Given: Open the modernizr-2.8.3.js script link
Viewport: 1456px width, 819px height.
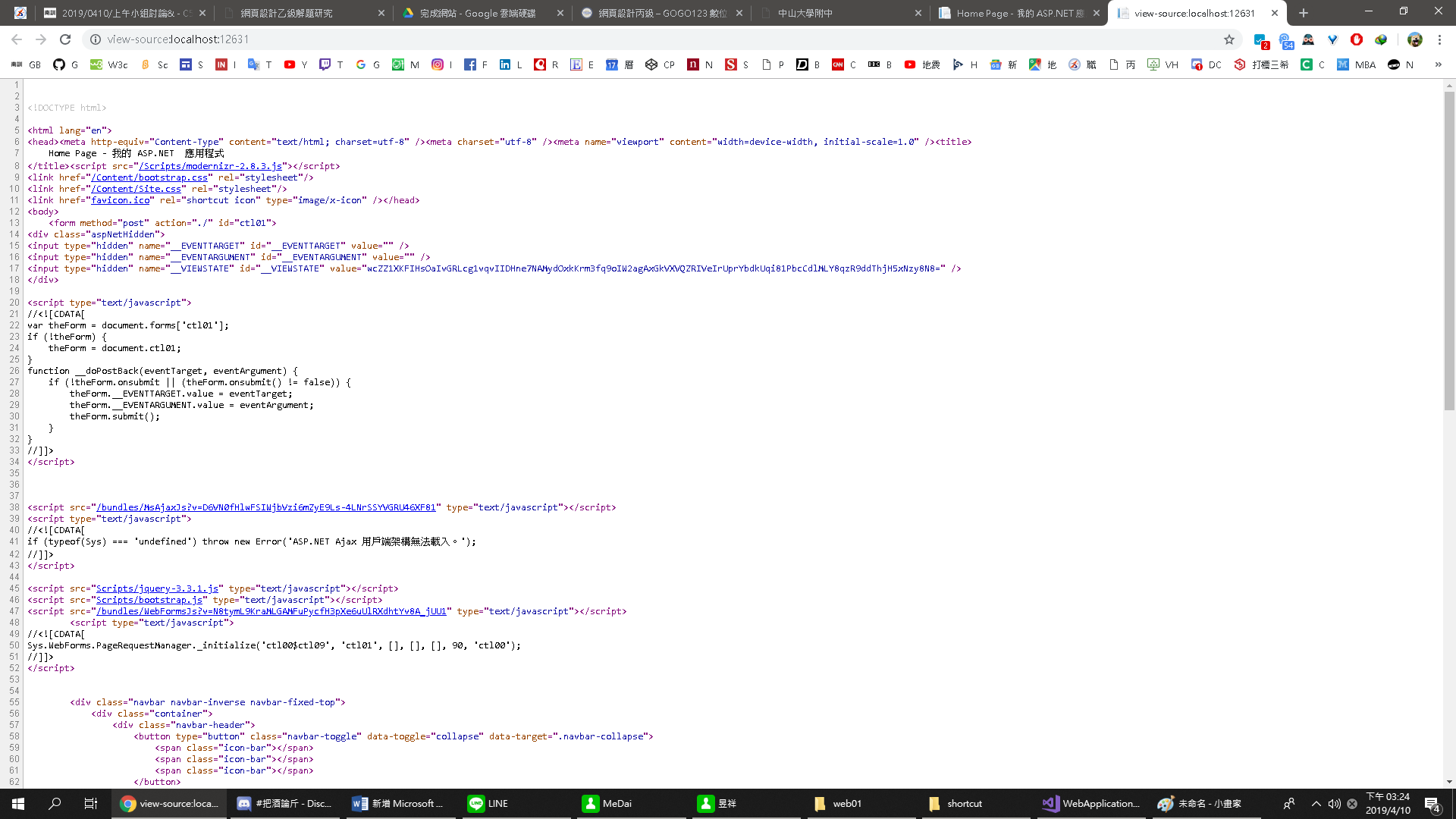Looking at the screenshot, I should pyautogui.click(x=210, y=166).
